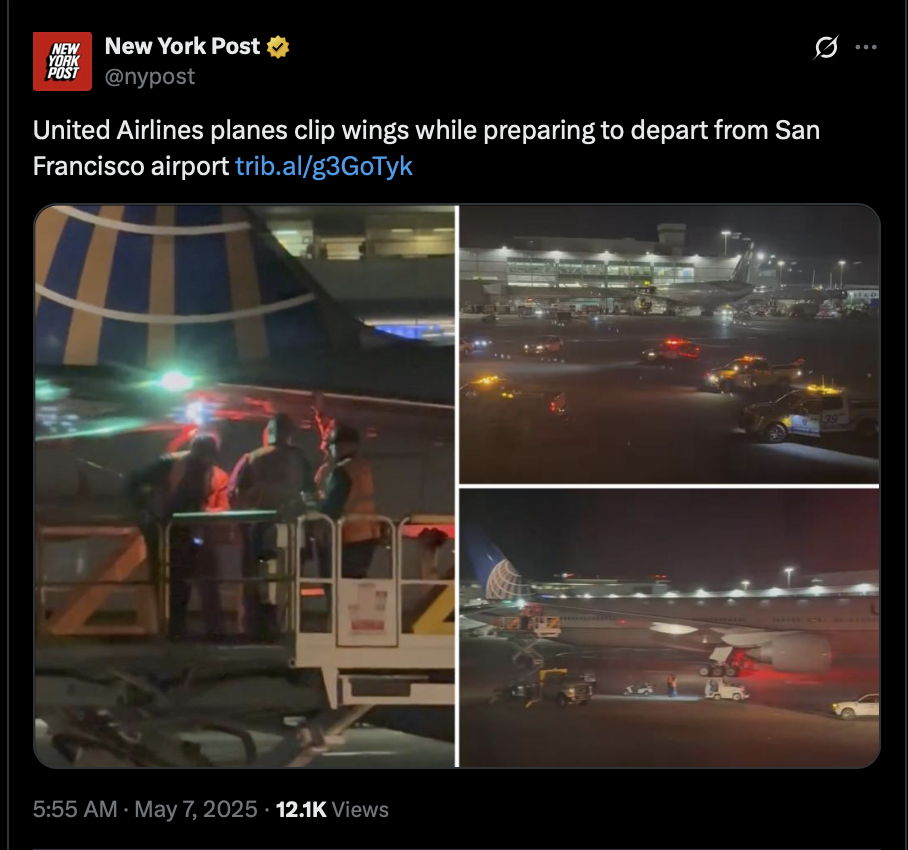This screenshot has width=908, height=850.
Task: Open the Grok explain-post icon
Action: click(x=826, y=47)
